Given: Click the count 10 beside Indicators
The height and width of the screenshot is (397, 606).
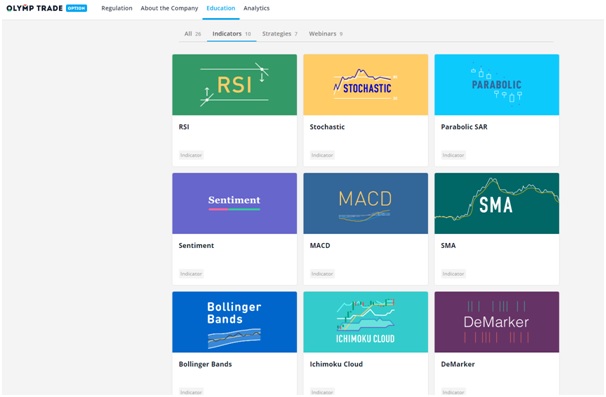Looking at the screenshot, I should click(x=248, y=34).
